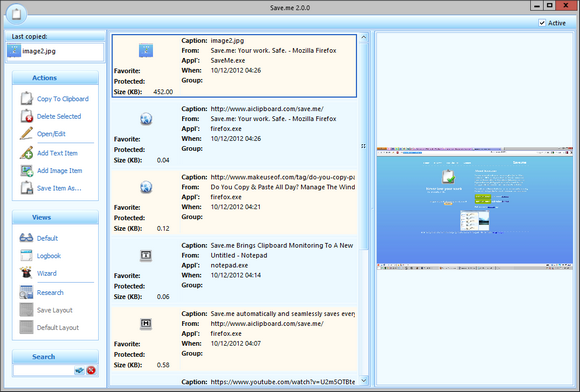580x392 pixels.
Task: Click the splitter grip between list and preview
Action: point(371,209)
